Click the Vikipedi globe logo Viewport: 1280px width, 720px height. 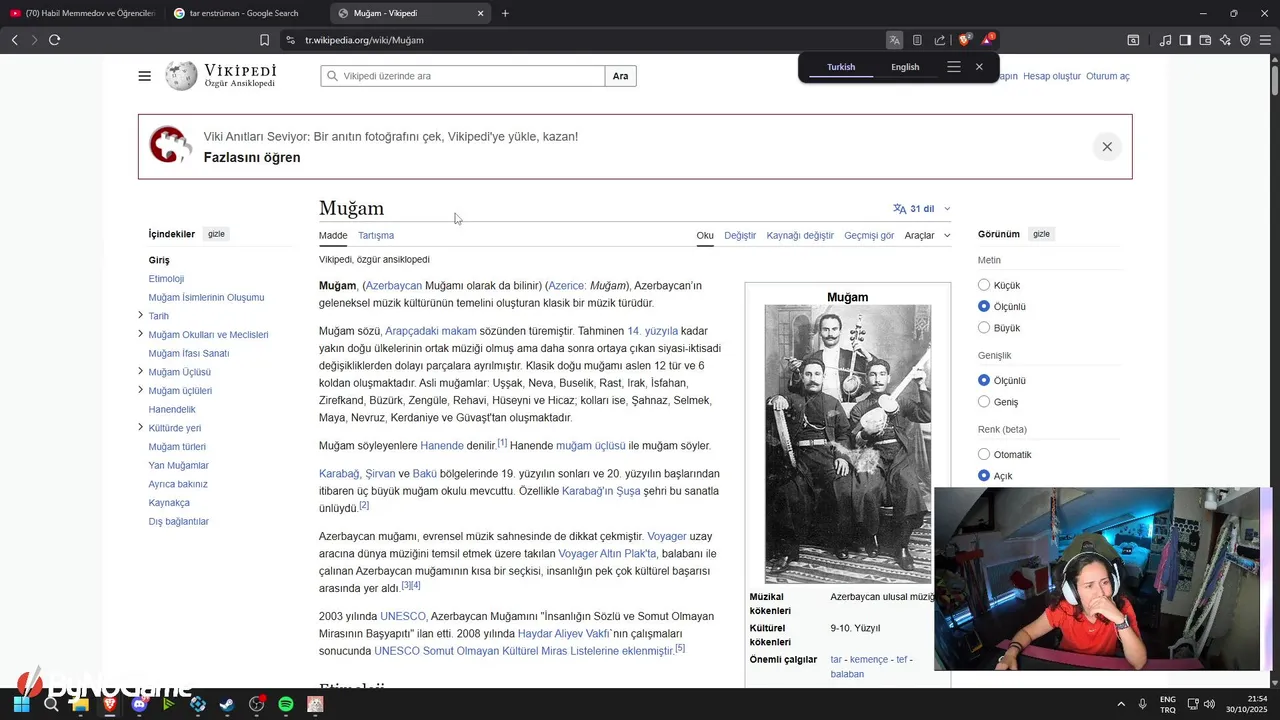point(181,76)
